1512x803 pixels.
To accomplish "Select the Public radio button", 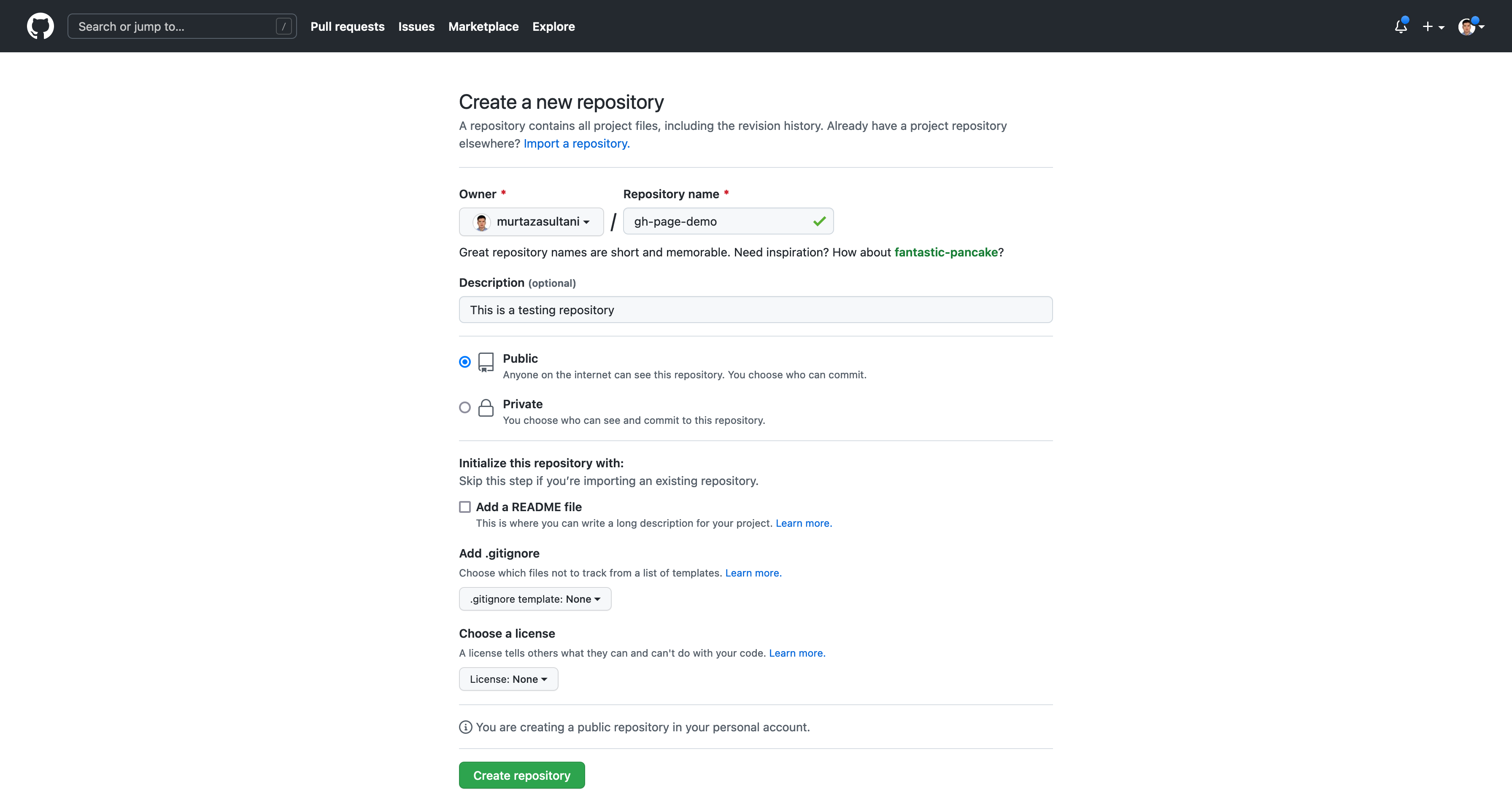I will [465, 361].
